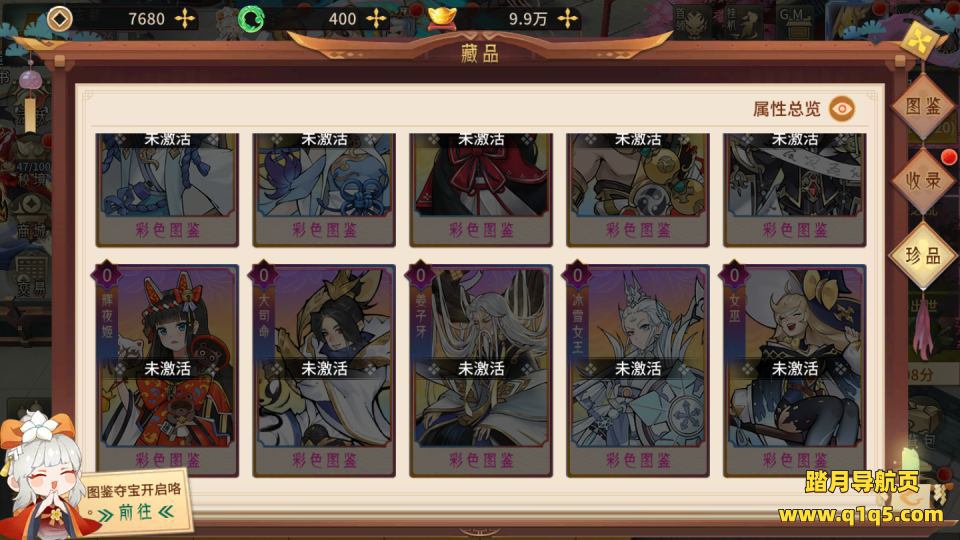Select the 辉夜姬 character card
This screenshot has height=540, width=960.
click(167, 370)
